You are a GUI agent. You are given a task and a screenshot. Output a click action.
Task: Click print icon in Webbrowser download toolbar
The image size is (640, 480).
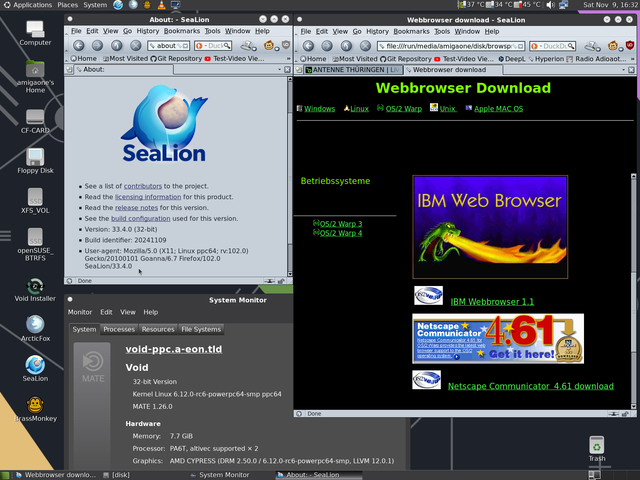pos(591,46)
